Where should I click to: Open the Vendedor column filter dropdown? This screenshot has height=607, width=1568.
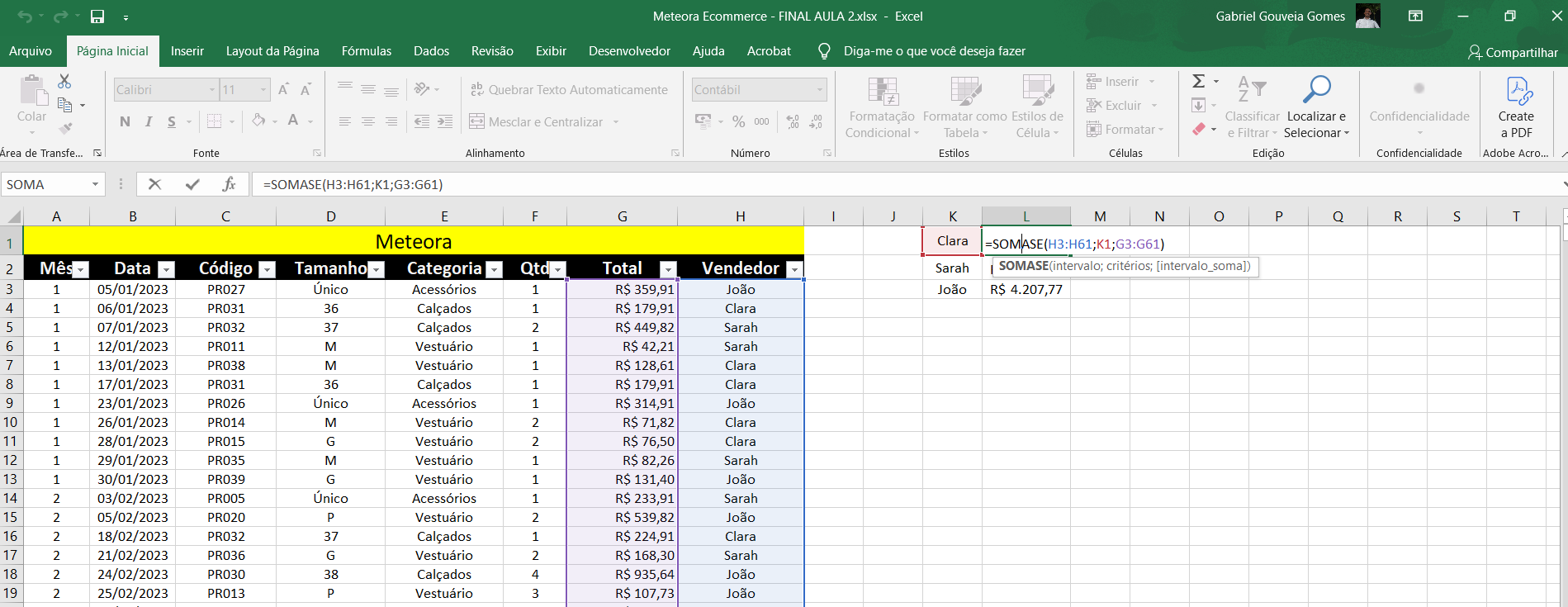tap(794, 269)
